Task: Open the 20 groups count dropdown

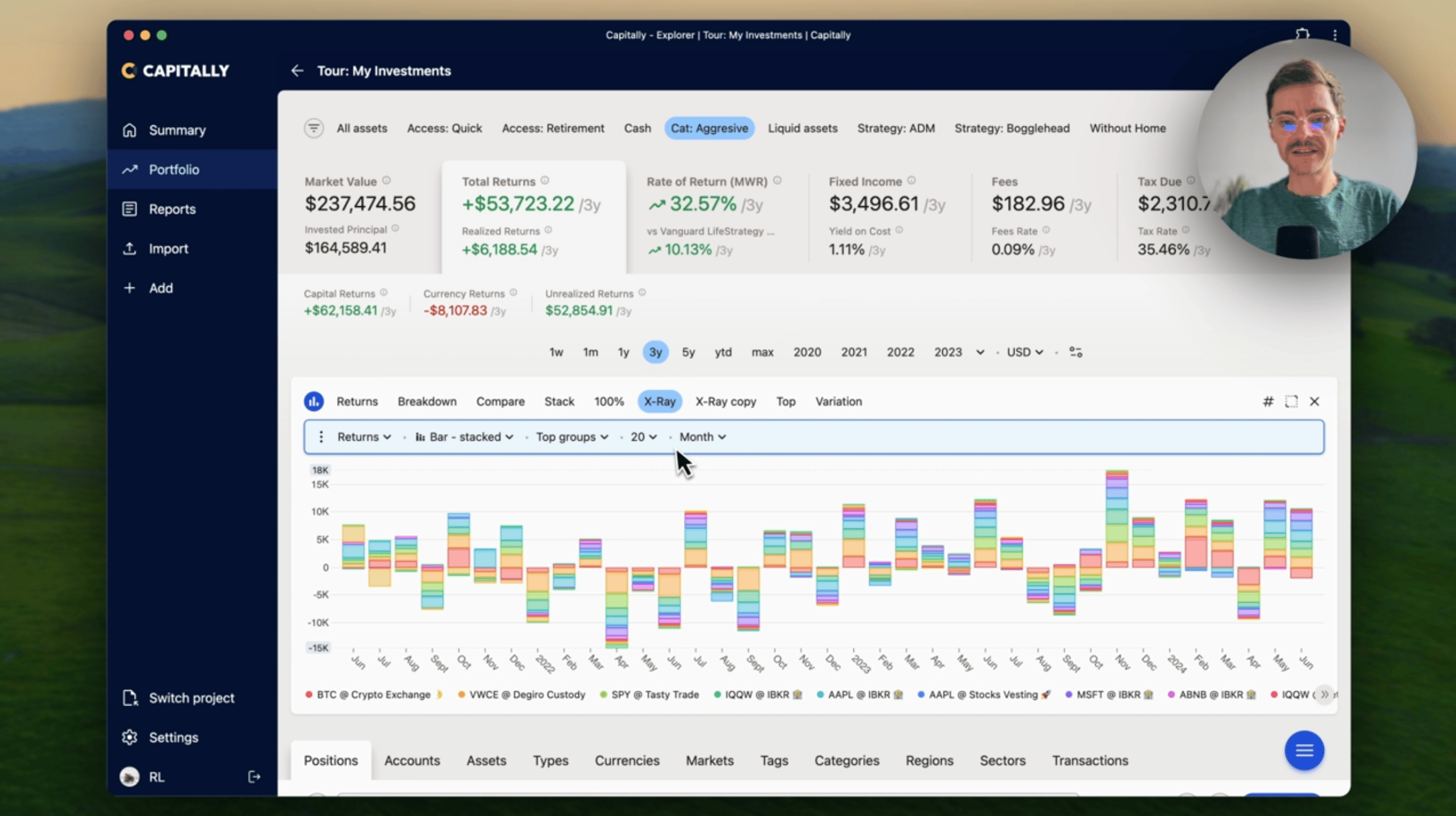Action: 643,437
